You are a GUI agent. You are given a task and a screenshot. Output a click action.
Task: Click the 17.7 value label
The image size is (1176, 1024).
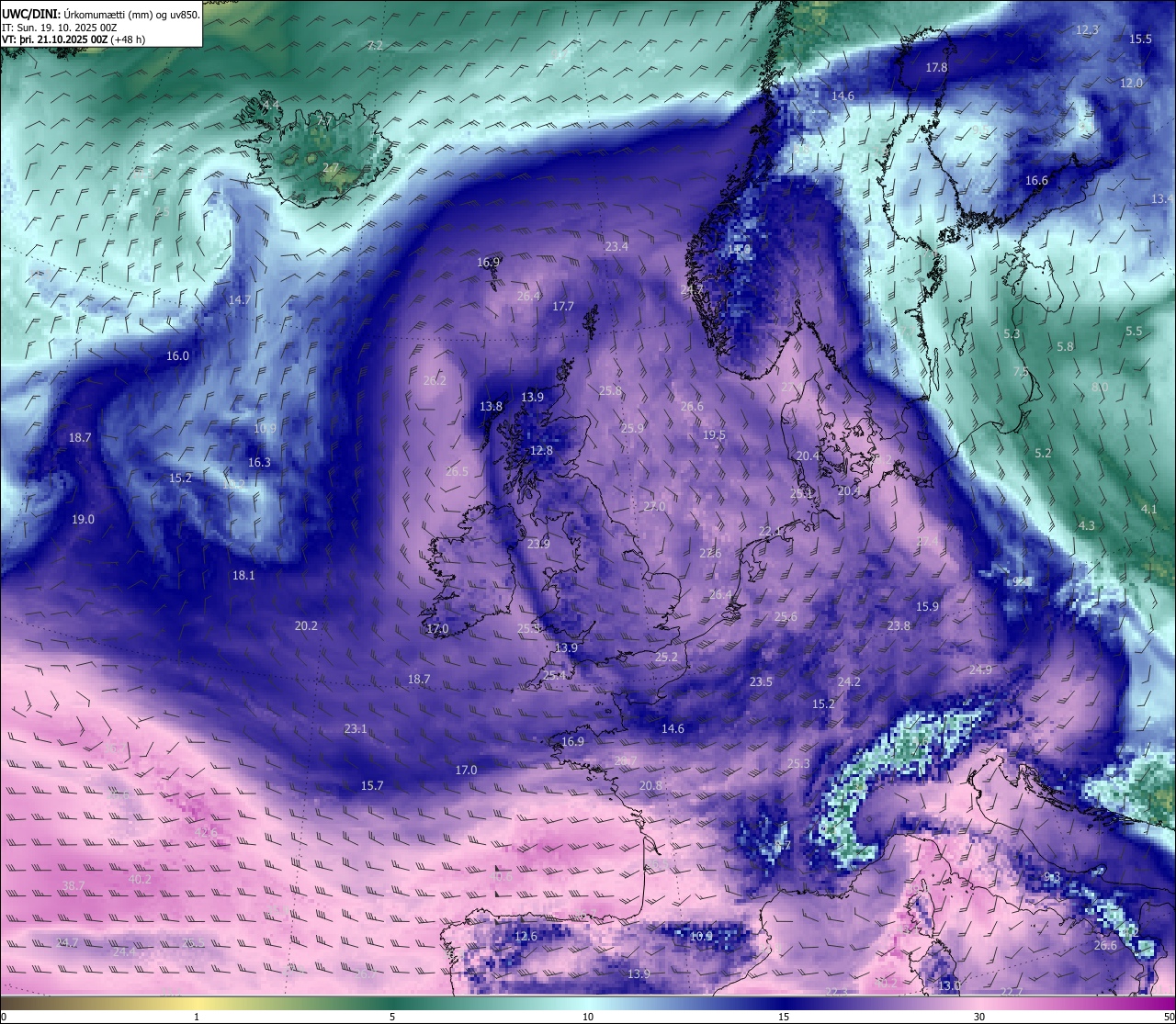[x=563, y=306]
